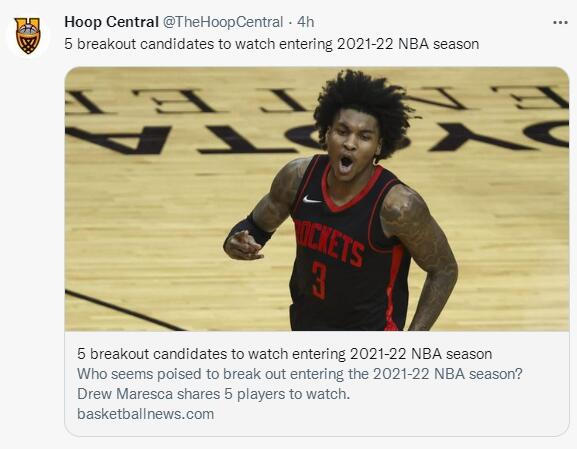Screen dimensions: 577x449
Task: Click the Rockets jersey number 3 in the photo
Action: point(319,280)
